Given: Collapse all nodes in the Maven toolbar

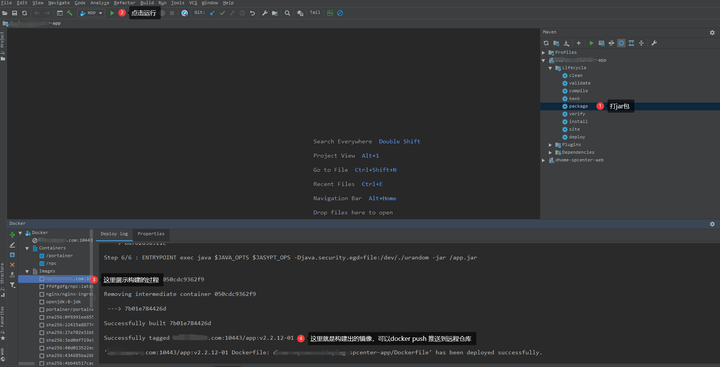Looking at the screenshot, I should tap(641, 43).
